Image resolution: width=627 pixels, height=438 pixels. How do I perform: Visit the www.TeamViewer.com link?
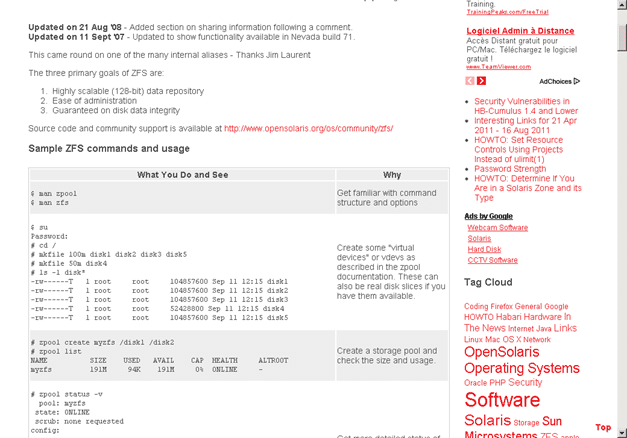[499, 67]
